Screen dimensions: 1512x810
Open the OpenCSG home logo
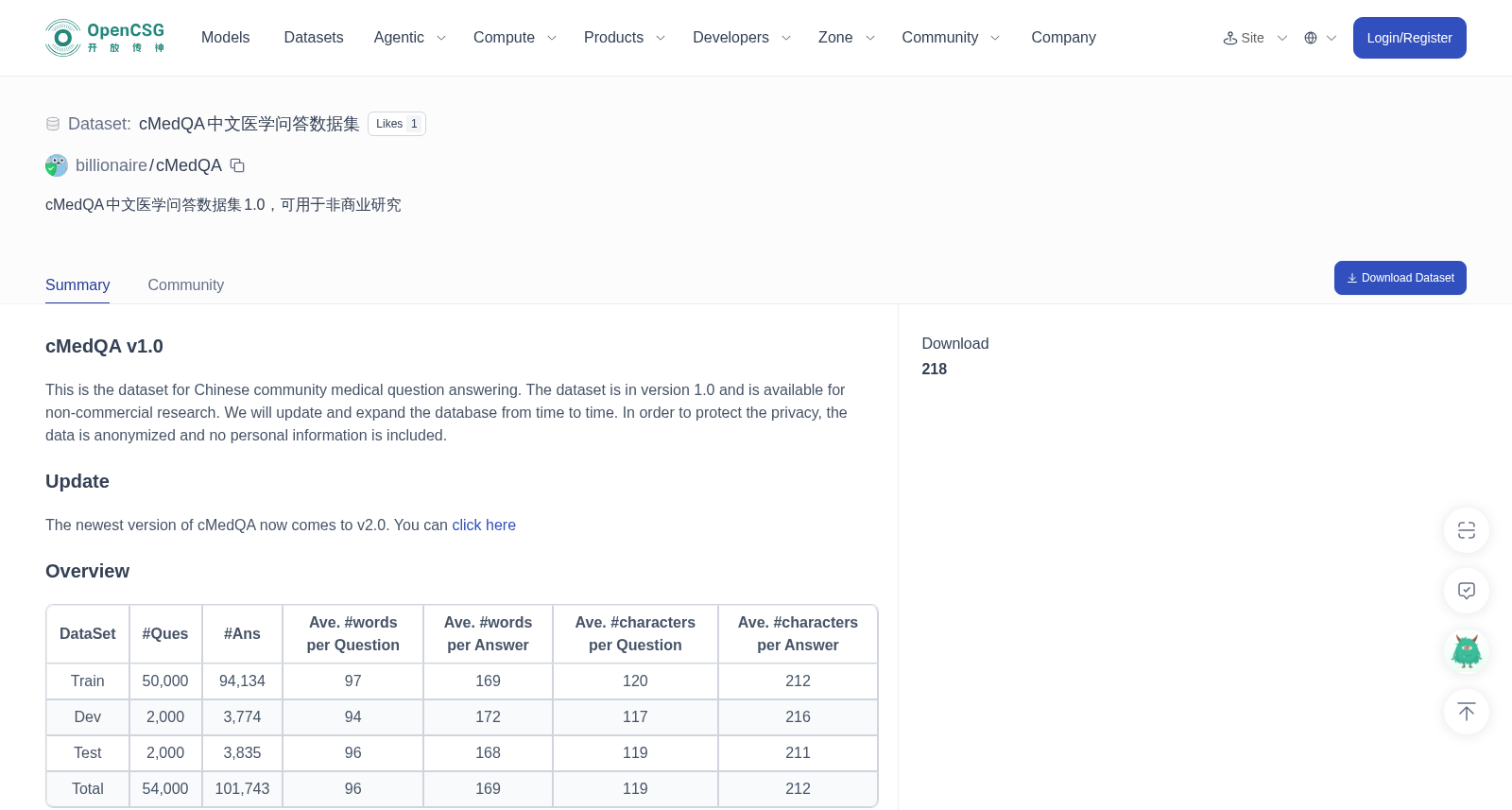(x=105, y=38)
